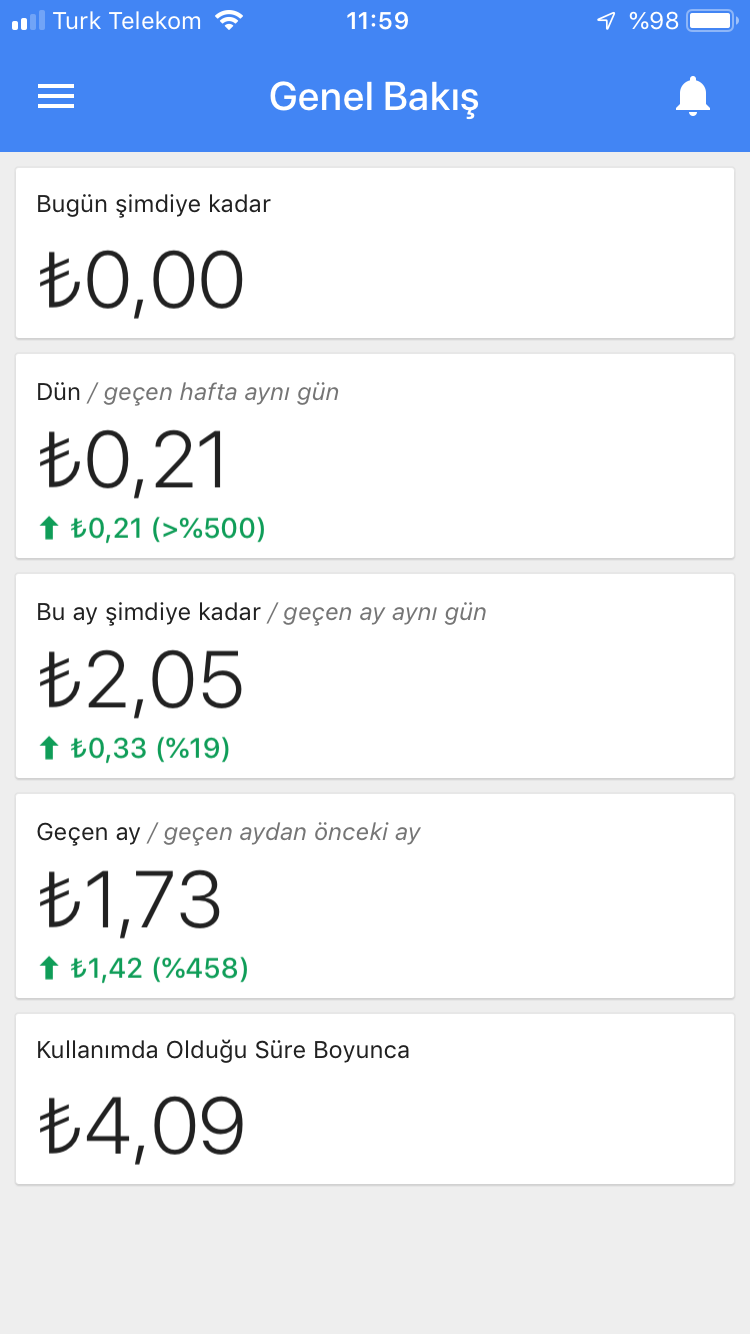Tap the Wi-Fi icon in status bar
Screen dimensions: 750x1334
pos(229,21)
